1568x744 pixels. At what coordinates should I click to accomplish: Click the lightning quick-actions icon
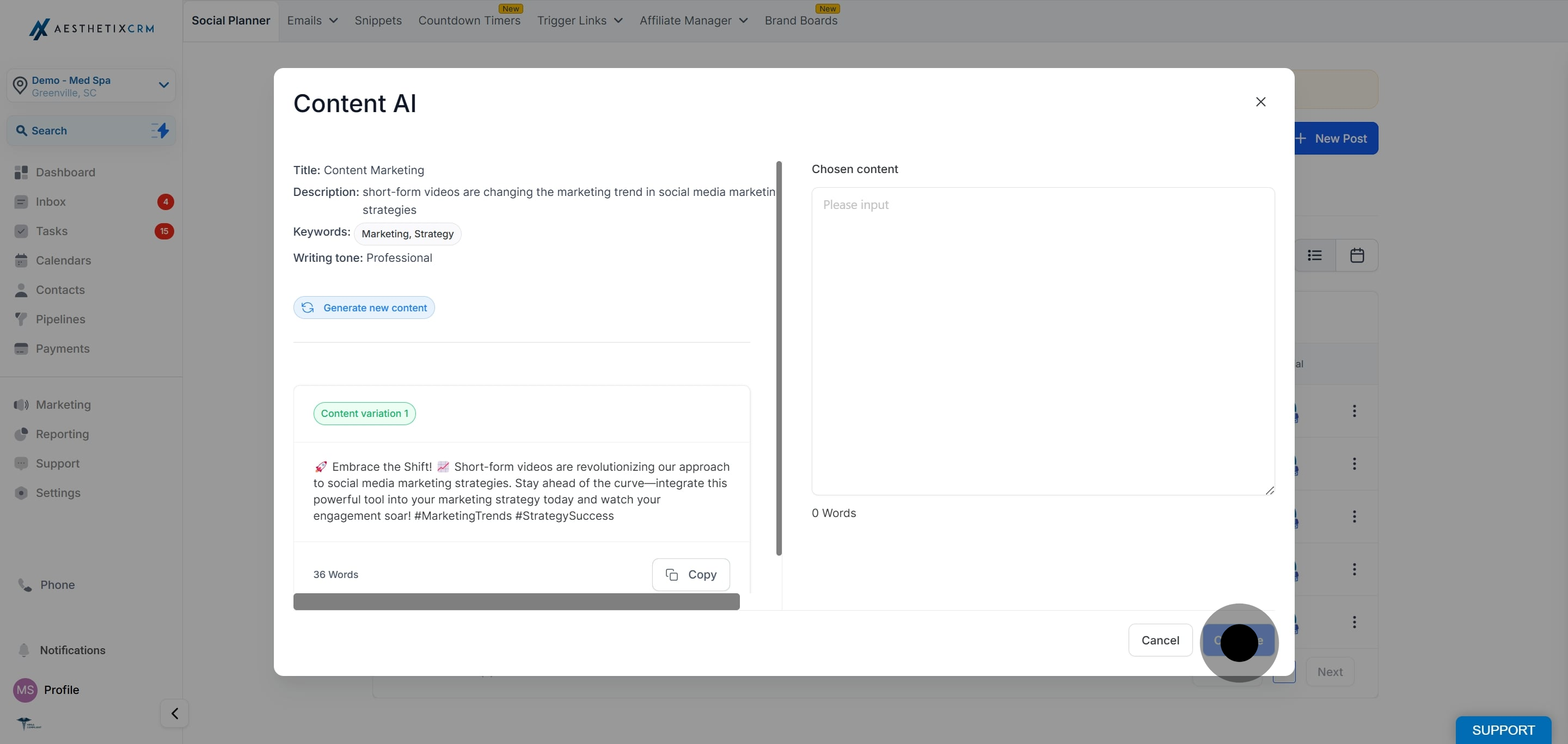[160, 131]
